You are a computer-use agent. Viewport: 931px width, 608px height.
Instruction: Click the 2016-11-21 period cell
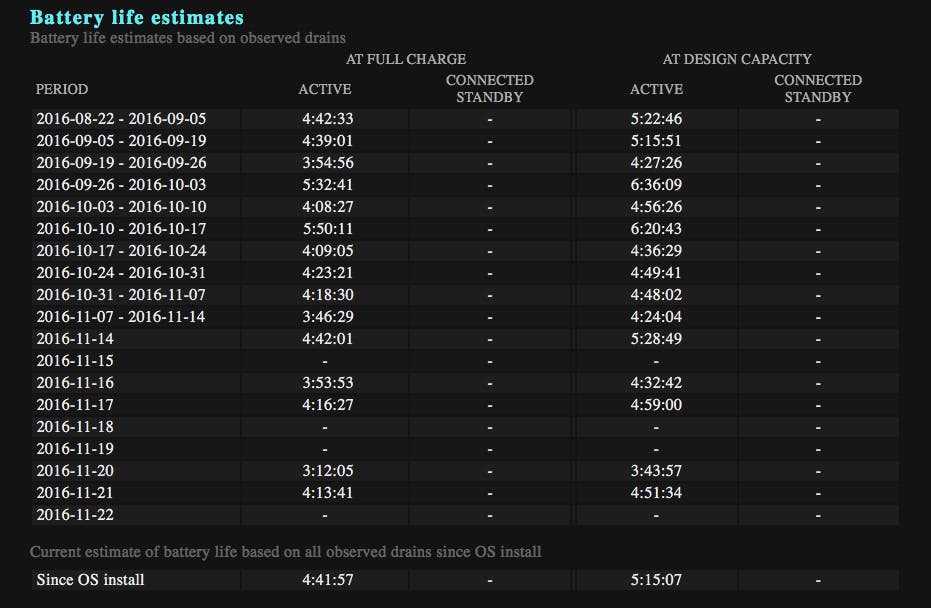pyautogui.click(x=75, y=493)
